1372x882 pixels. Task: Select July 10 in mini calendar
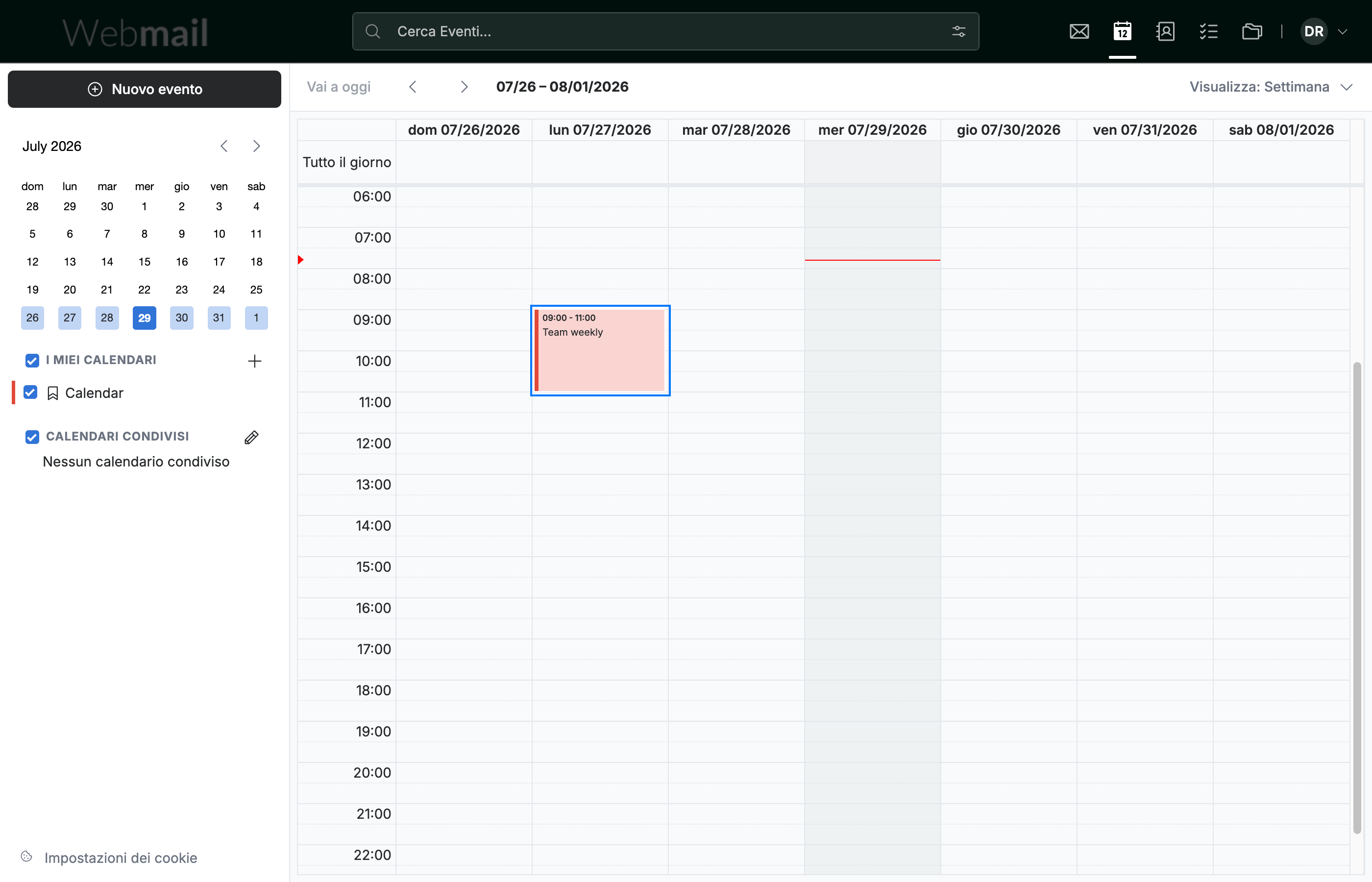coord(219,234)
